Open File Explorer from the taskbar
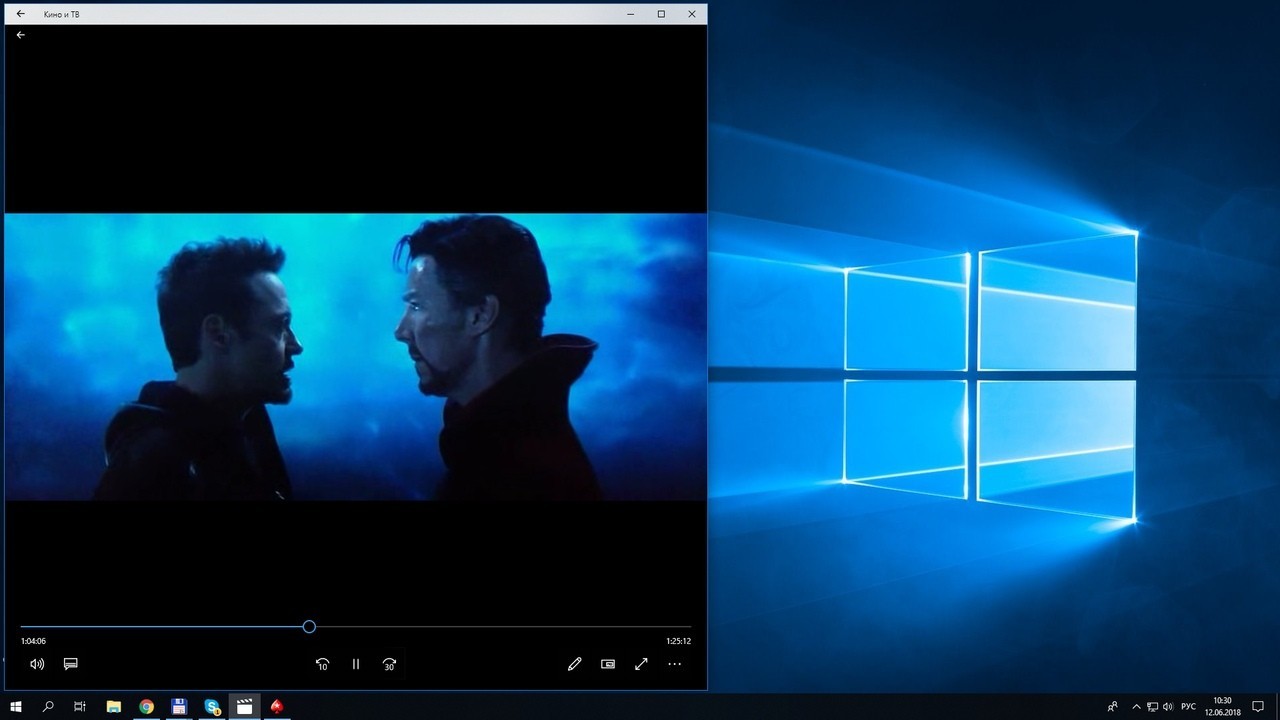1280x720 pixels. [x=114, y=707]
